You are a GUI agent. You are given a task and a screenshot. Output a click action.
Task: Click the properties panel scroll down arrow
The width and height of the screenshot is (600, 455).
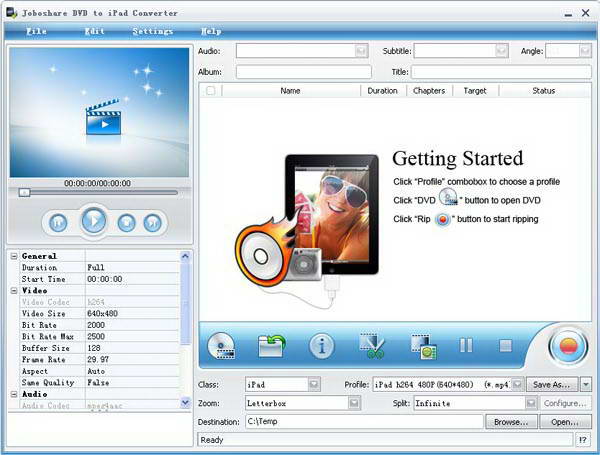coord(185,402)
